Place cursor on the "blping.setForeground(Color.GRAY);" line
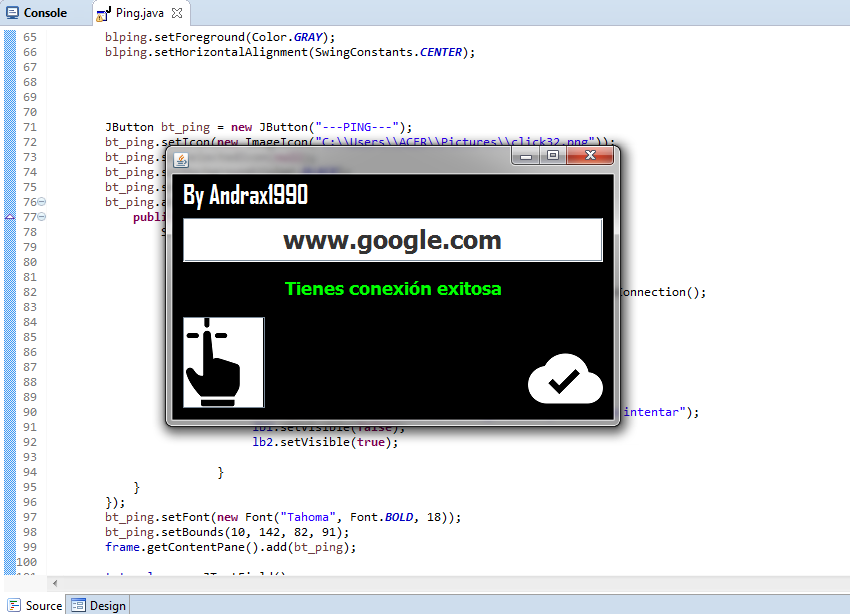Image resolution: width=850 pixels, height=614 pixels. [x=220, y=37]
